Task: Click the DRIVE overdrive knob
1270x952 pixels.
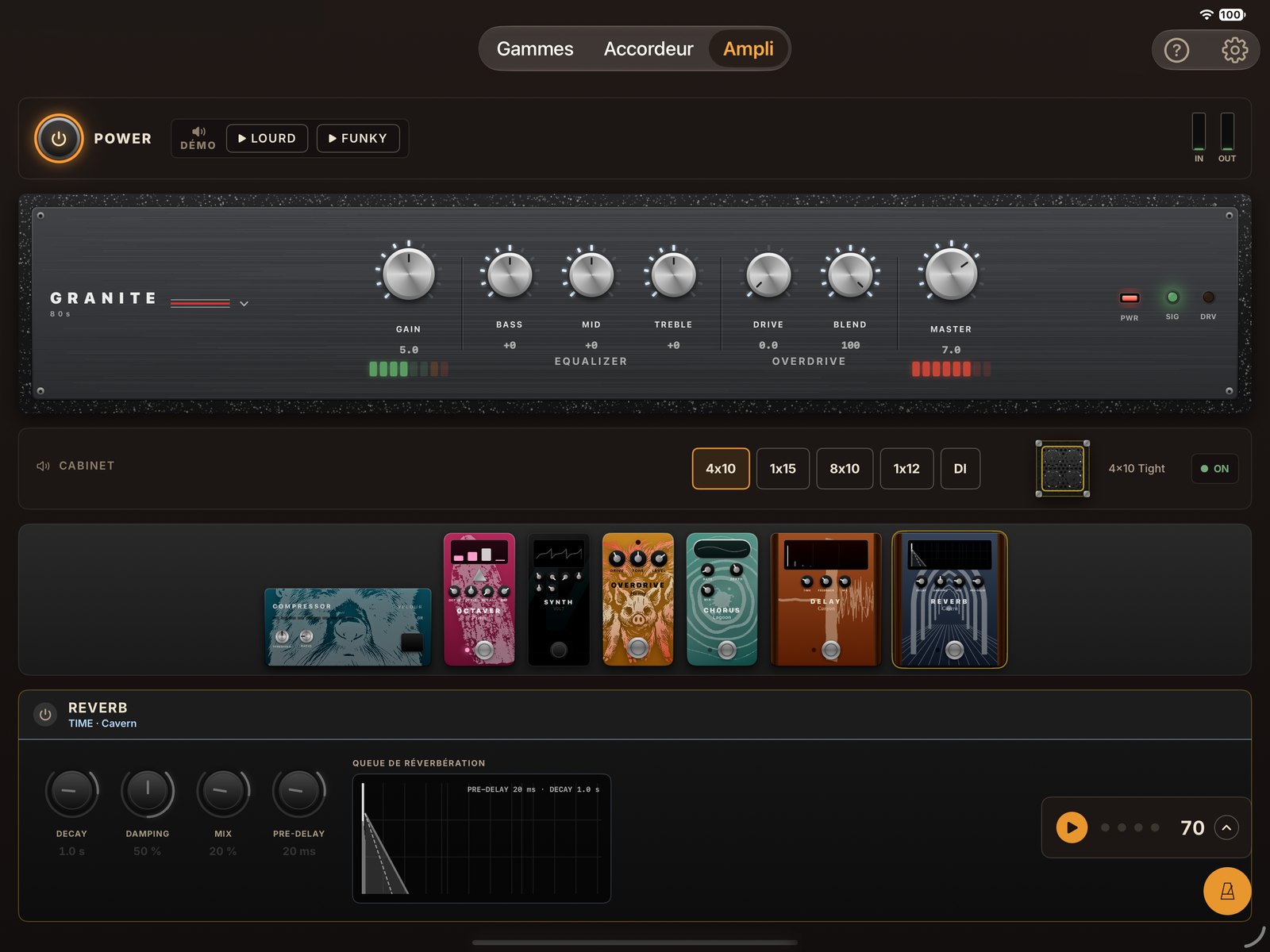Action: 768,274
